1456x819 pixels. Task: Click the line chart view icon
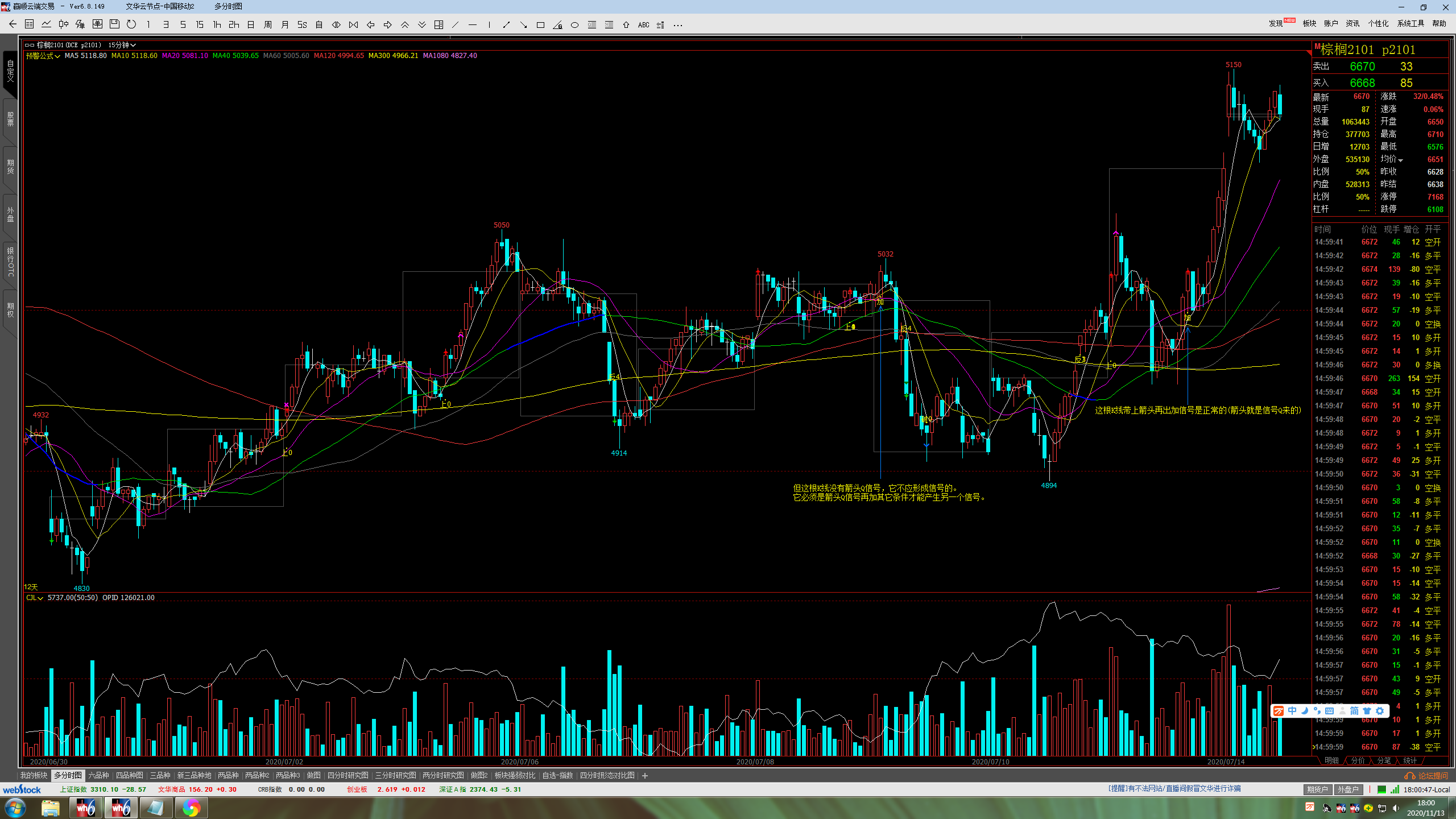[x=47, y=24]
